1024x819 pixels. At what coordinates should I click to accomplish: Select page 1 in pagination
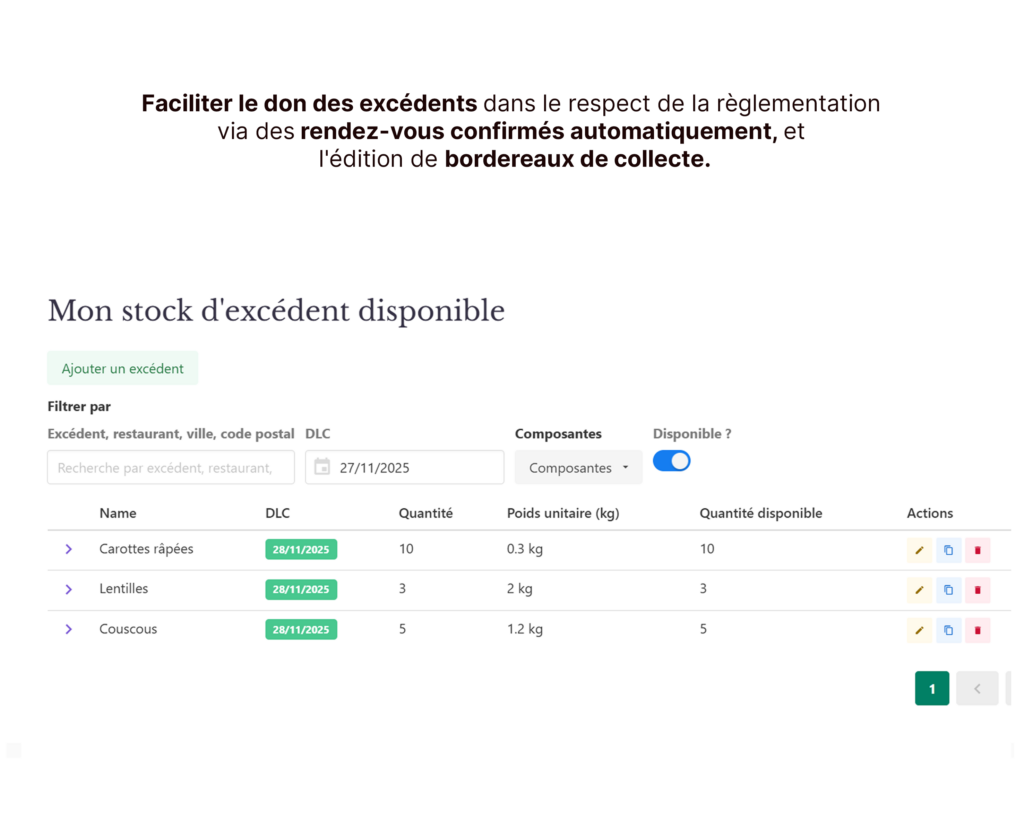pyautogui.click(x=932, y=688)
